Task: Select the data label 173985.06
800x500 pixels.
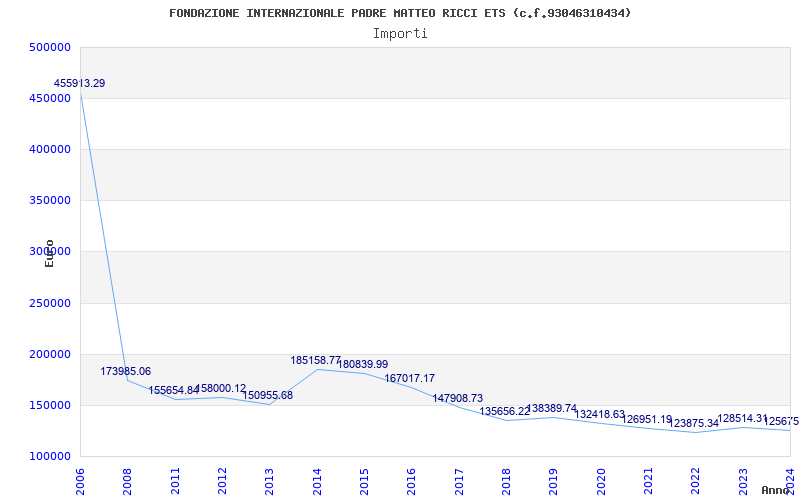Action: (x=126, y=371)
